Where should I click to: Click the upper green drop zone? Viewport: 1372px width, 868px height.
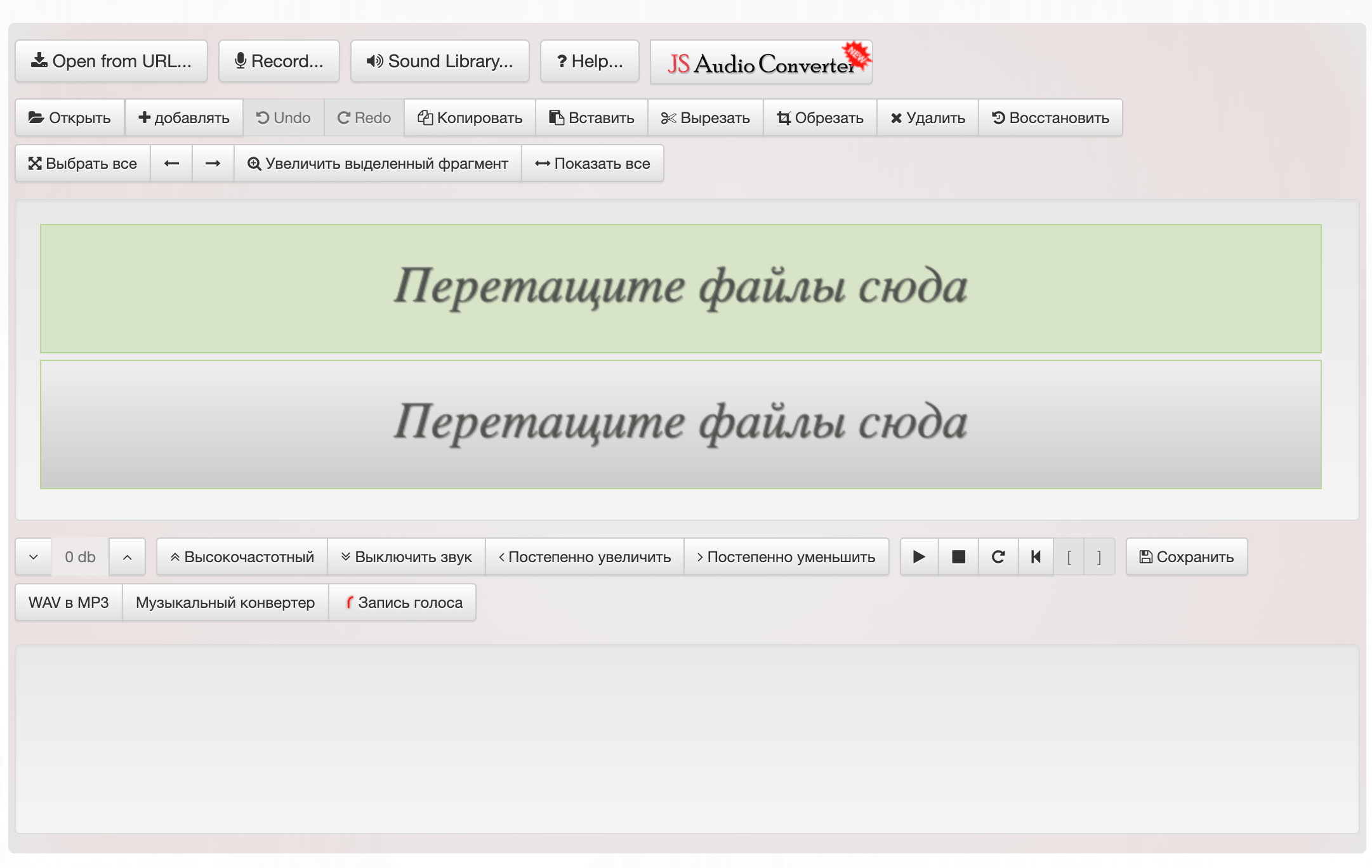[680, 289]
